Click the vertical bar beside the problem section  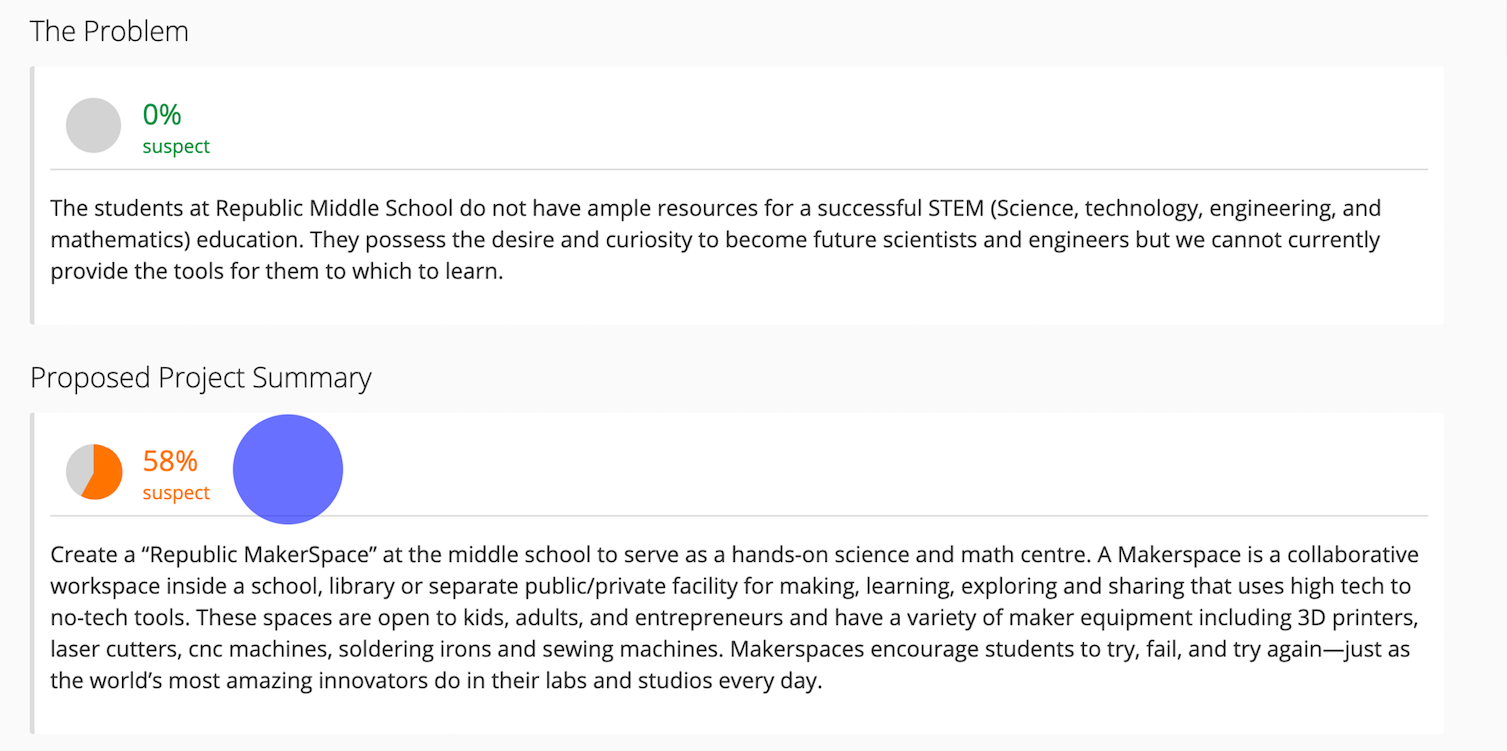pos(33,195)
